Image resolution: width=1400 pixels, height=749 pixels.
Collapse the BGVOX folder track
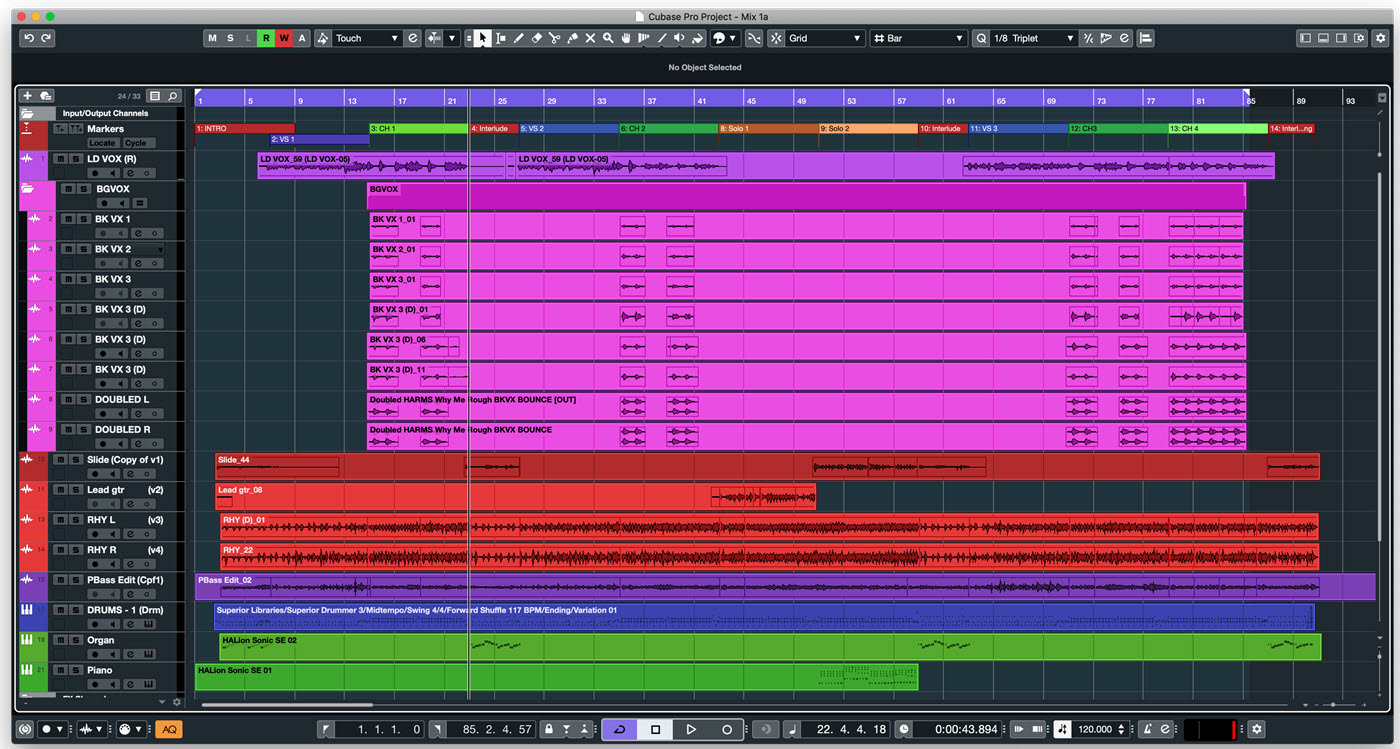[x=27, y=188]
